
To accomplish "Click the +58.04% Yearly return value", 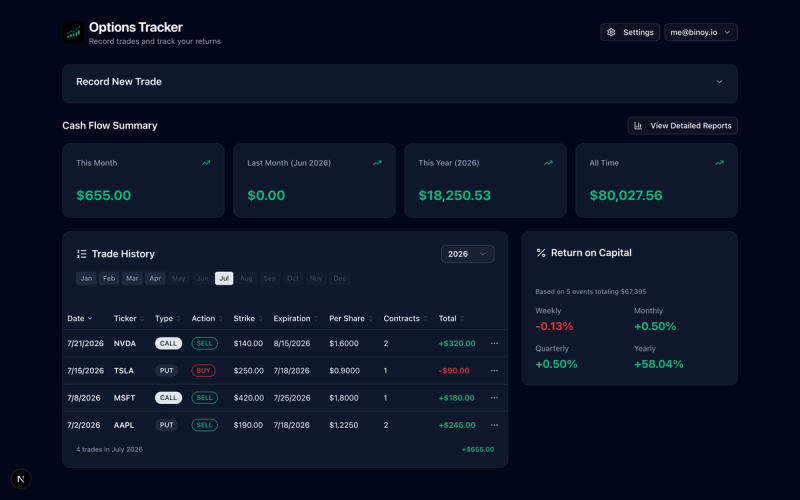I will 659,364.
